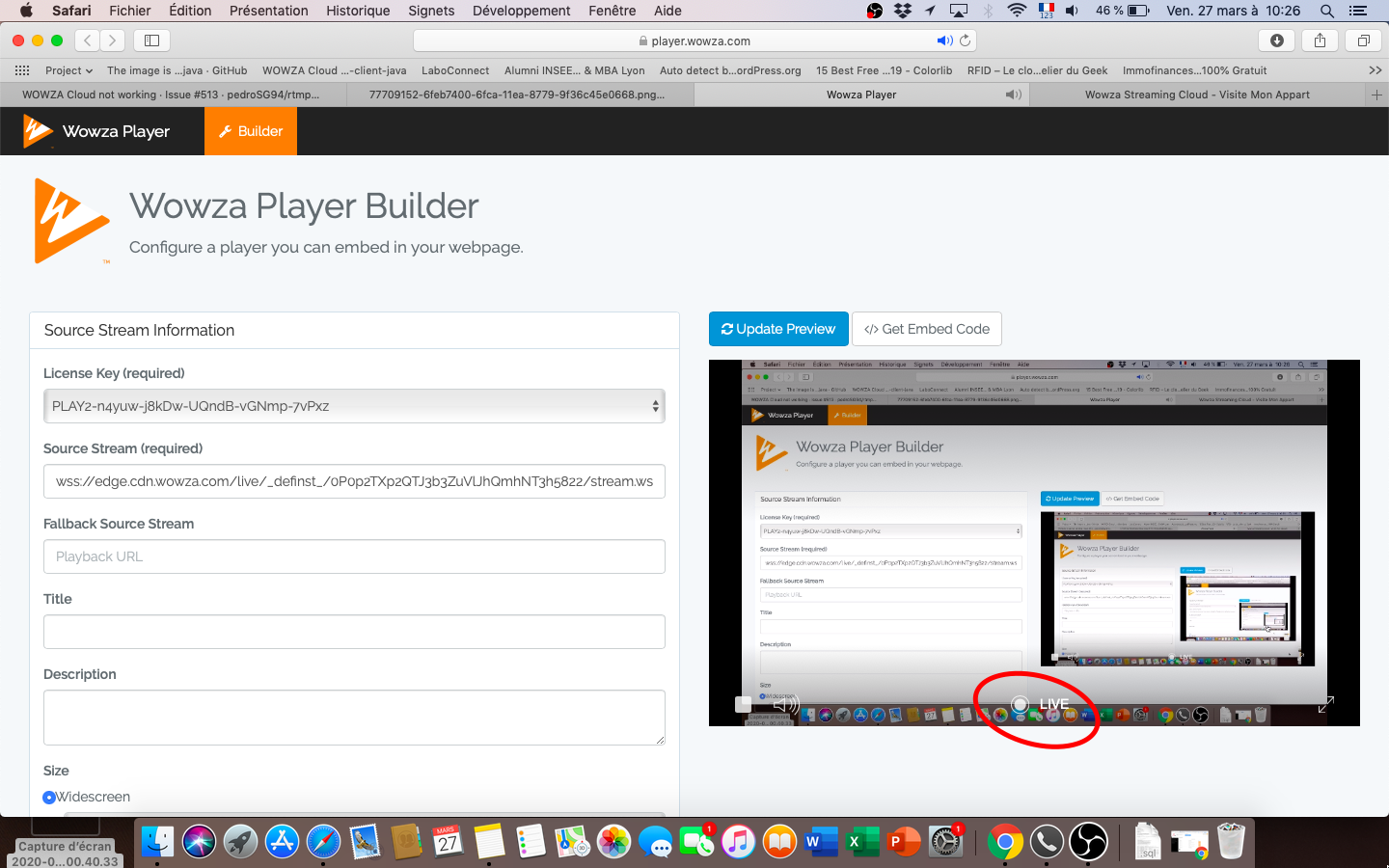Open PowerPoint from the Dock
Screen dimensions: 1389x868
point(904,842)
